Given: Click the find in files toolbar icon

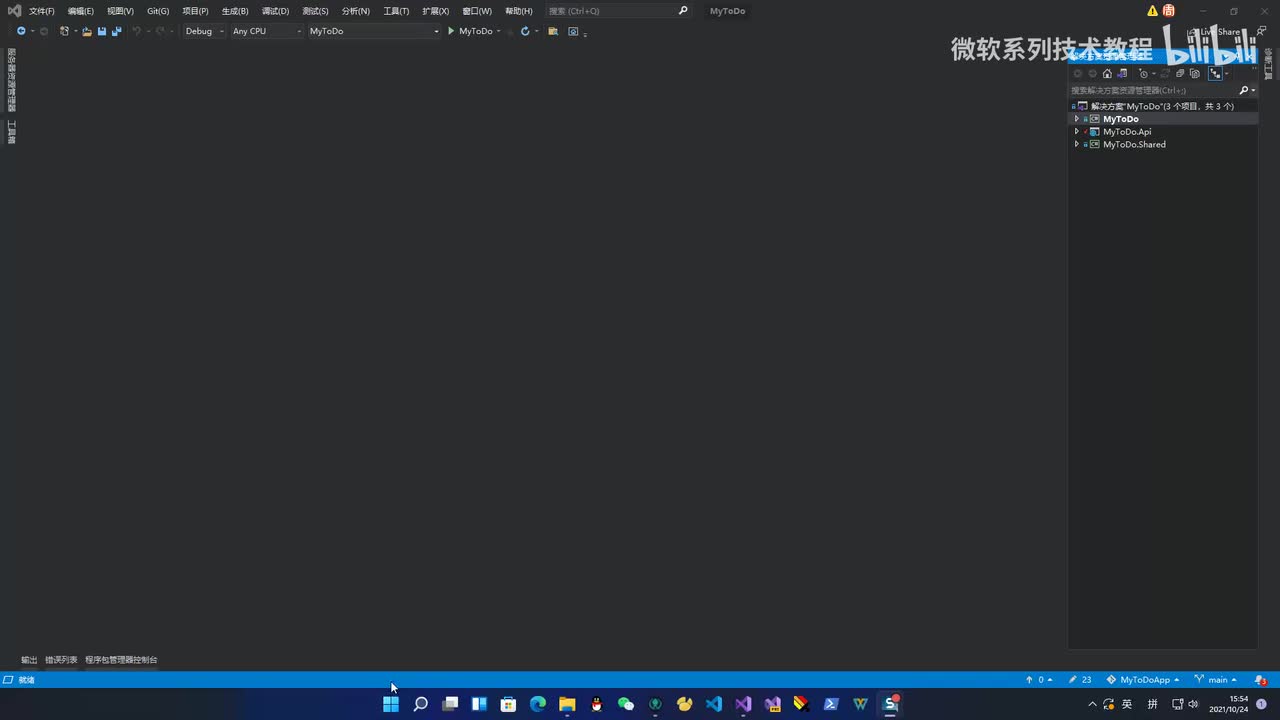Looking at the screenshot, I should (553, 31).
